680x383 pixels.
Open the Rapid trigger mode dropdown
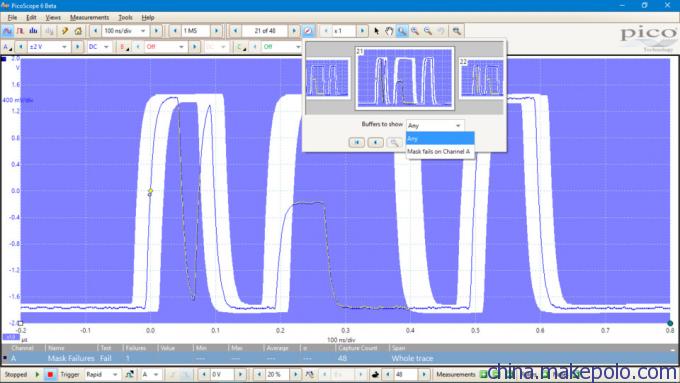pyautogui.click(x=102, y=374)
